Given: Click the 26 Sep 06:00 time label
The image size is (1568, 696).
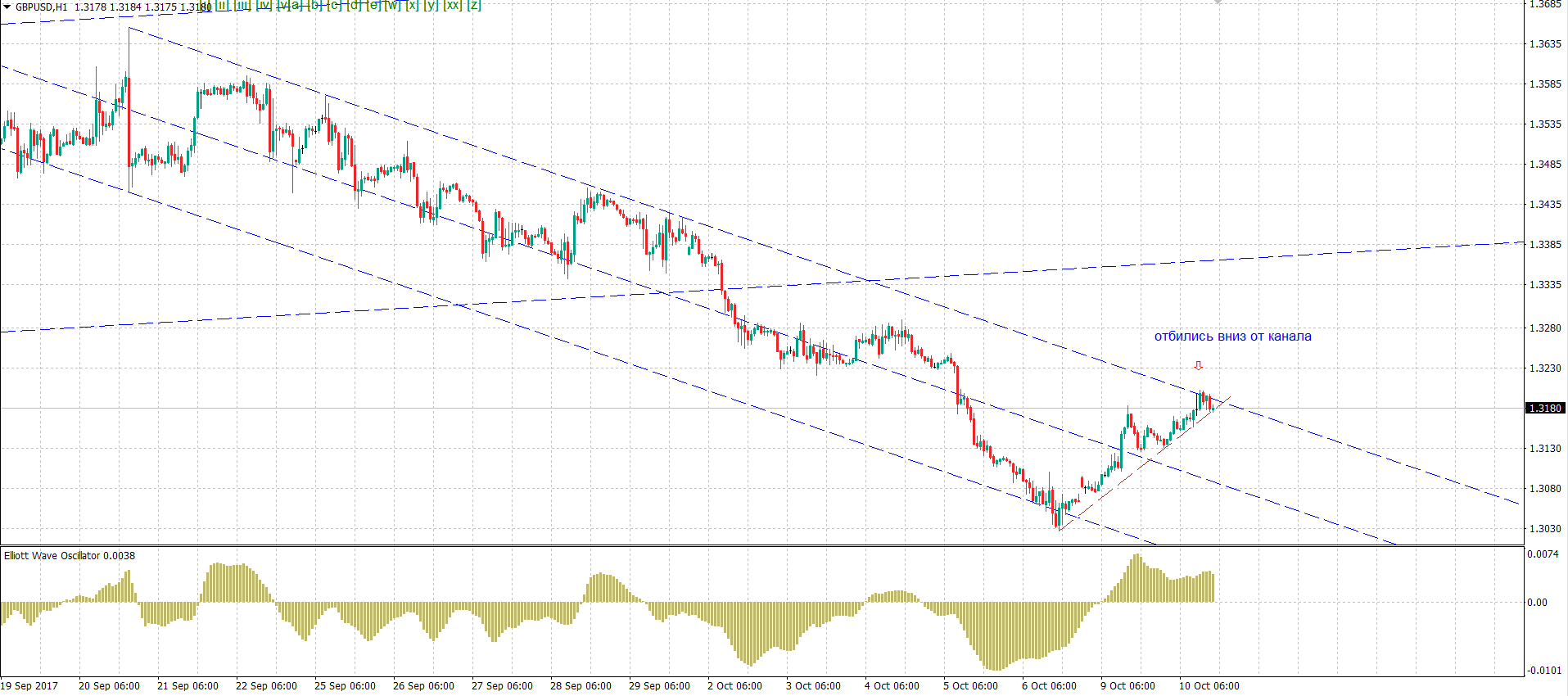Looking at the screenshot, I should coord(423,686).
